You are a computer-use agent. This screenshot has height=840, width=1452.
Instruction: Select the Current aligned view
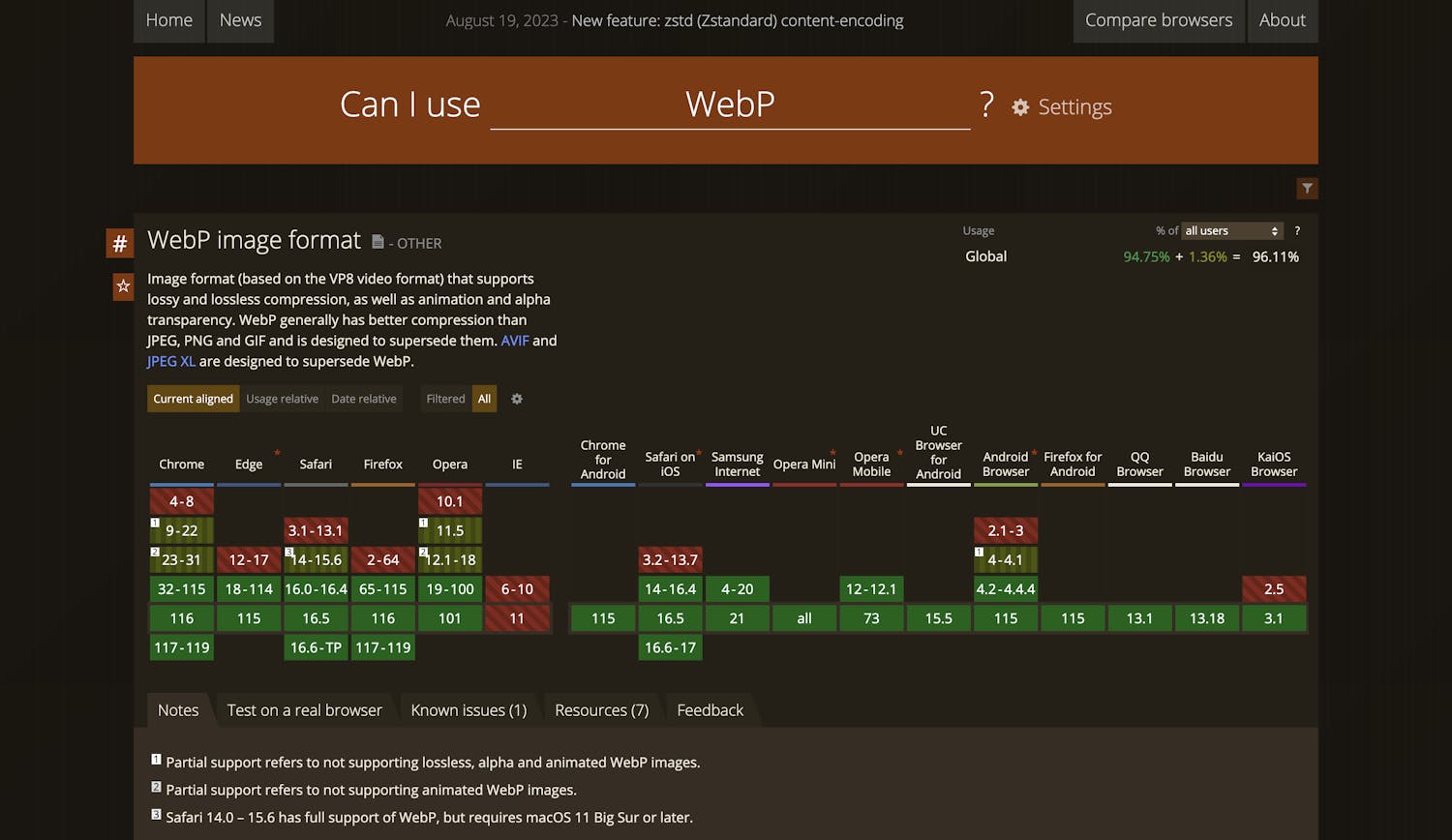(x=193, y=399)
